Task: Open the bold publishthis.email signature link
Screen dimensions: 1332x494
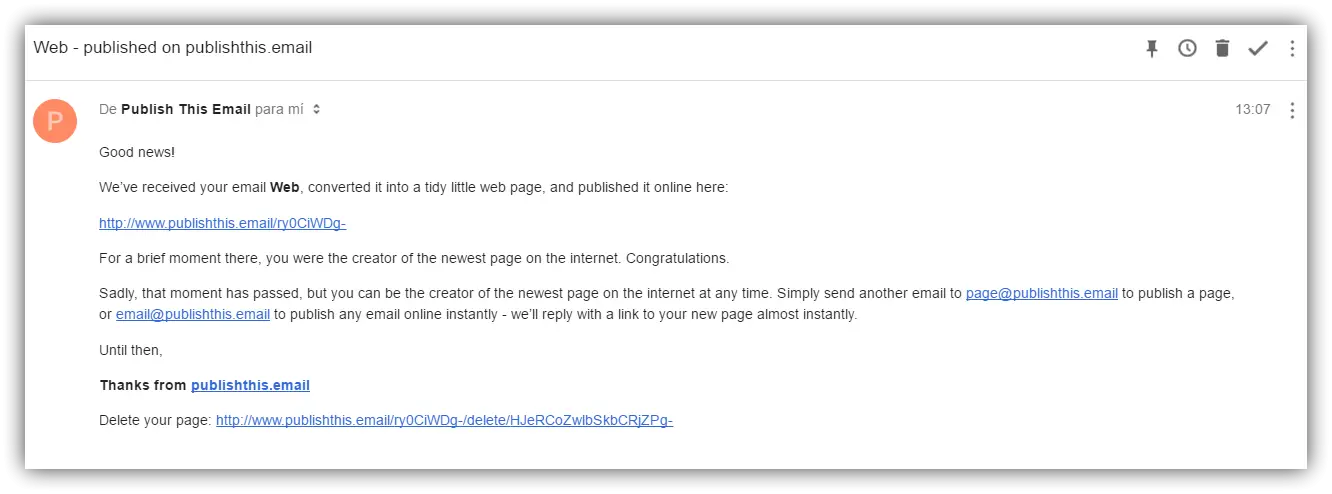Action: point(250,385)
